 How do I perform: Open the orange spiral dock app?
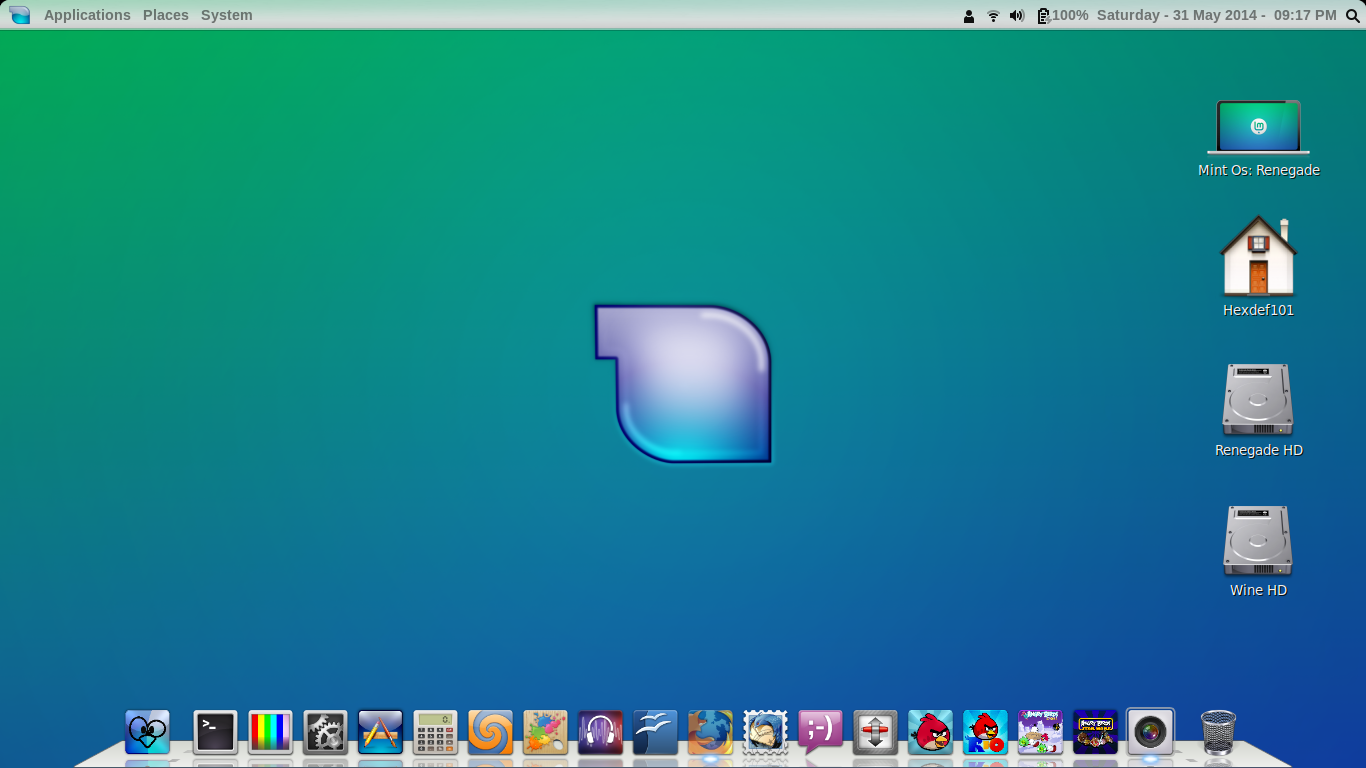[x=490, y=732]
